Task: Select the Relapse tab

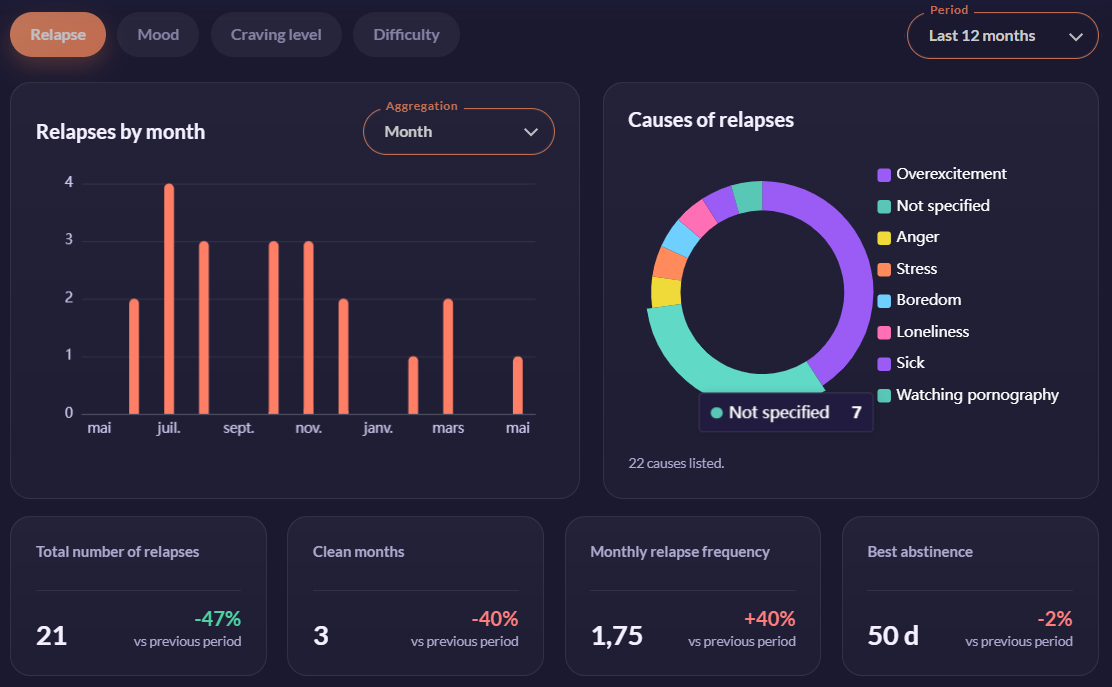Action: click(57, 35)
